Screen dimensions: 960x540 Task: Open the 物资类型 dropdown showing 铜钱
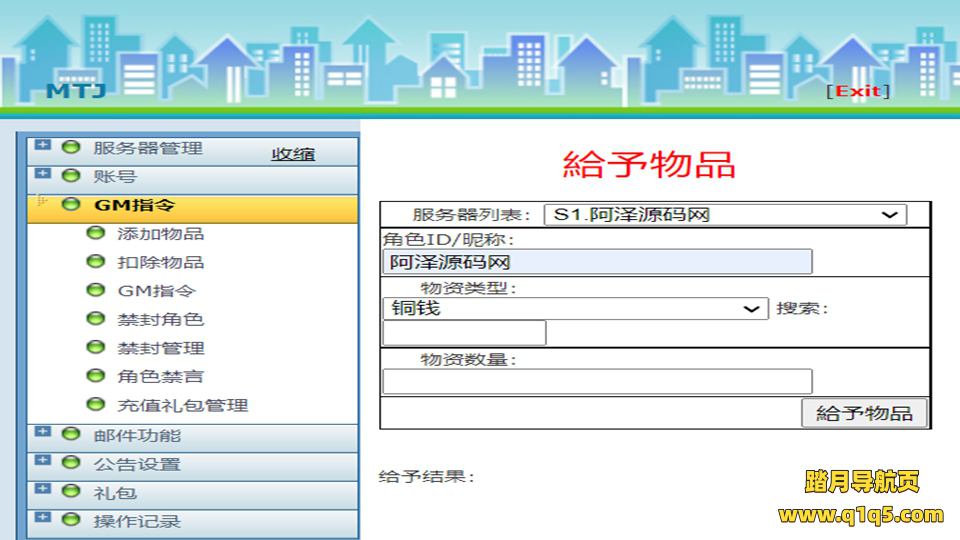point(575,309)
